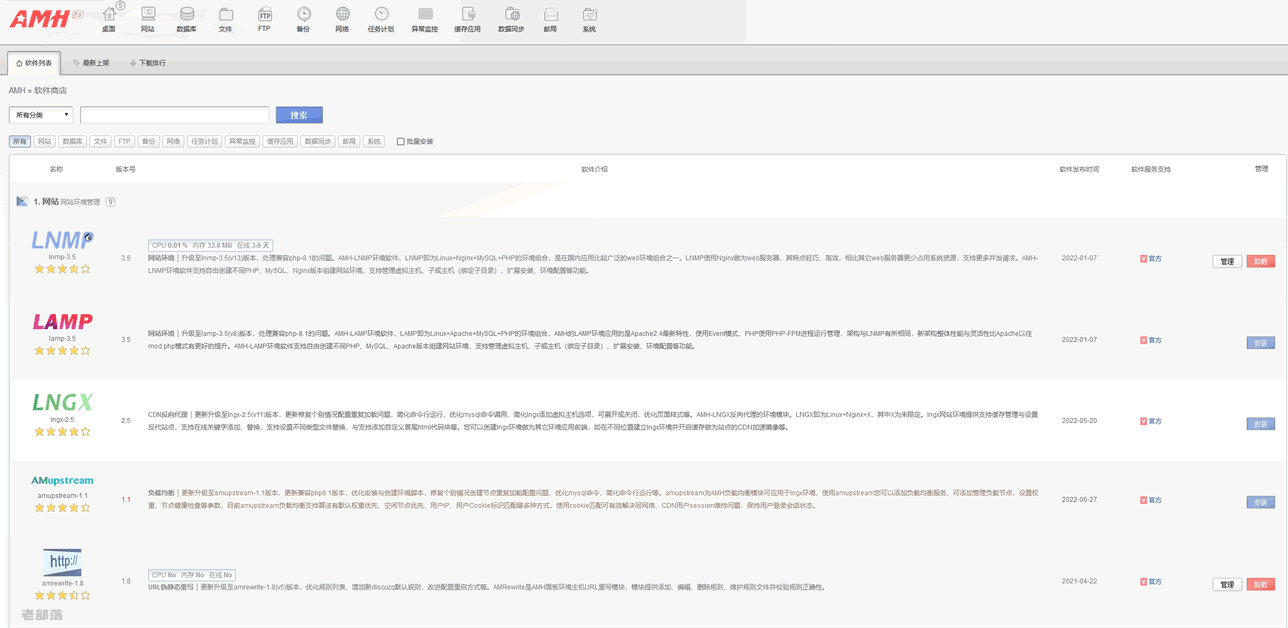Switch to the 下载排行 tab
This screenshot has height=628, width=1288.
coord(148,63)
